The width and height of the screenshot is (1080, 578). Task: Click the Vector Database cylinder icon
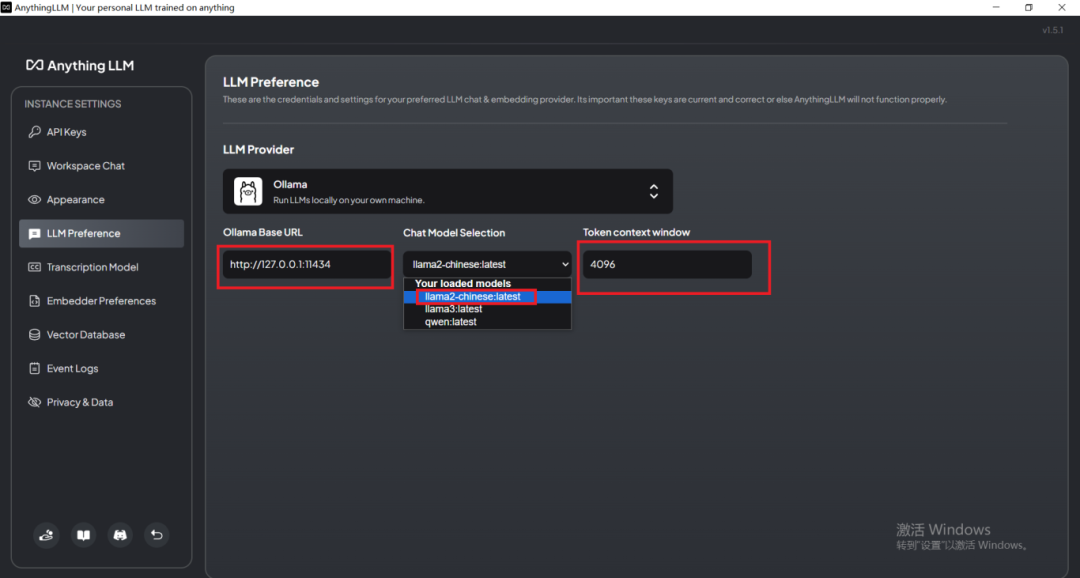tap(34, 335)
